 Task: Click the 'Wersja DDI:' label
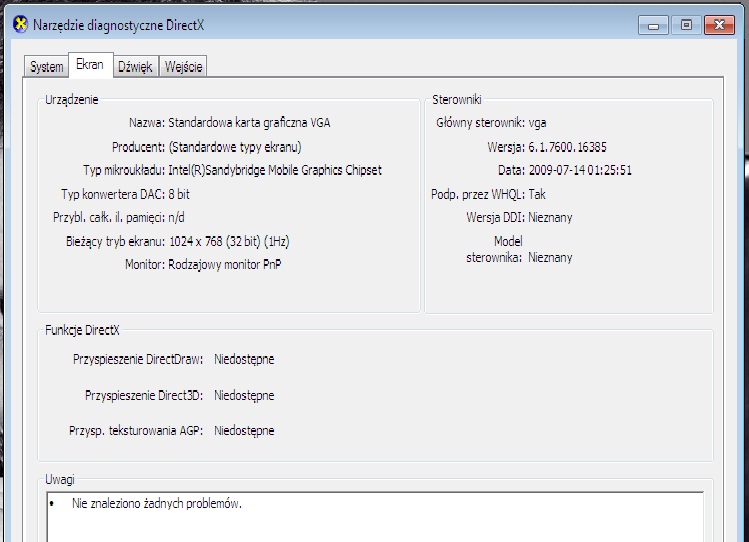(495, 218)
